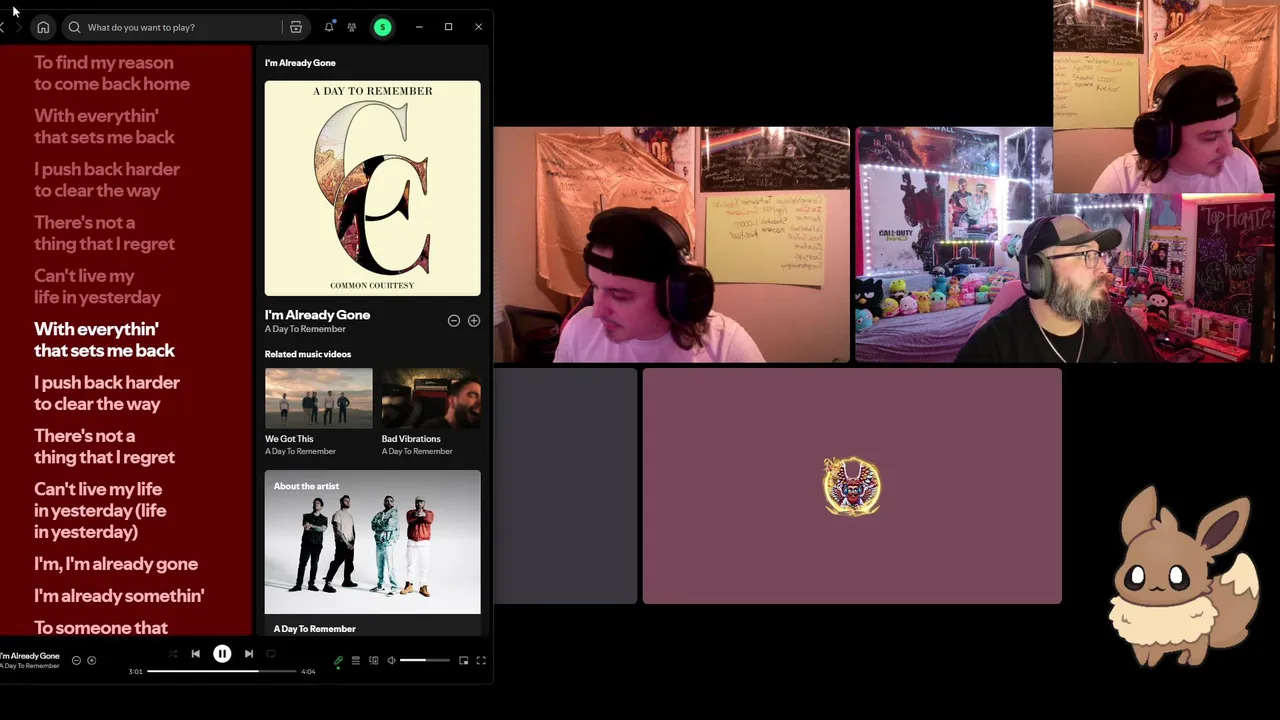Jump to highlighted 'With everythin'' lyric line
1280x720 pixels.
click(x=104, y=340)
